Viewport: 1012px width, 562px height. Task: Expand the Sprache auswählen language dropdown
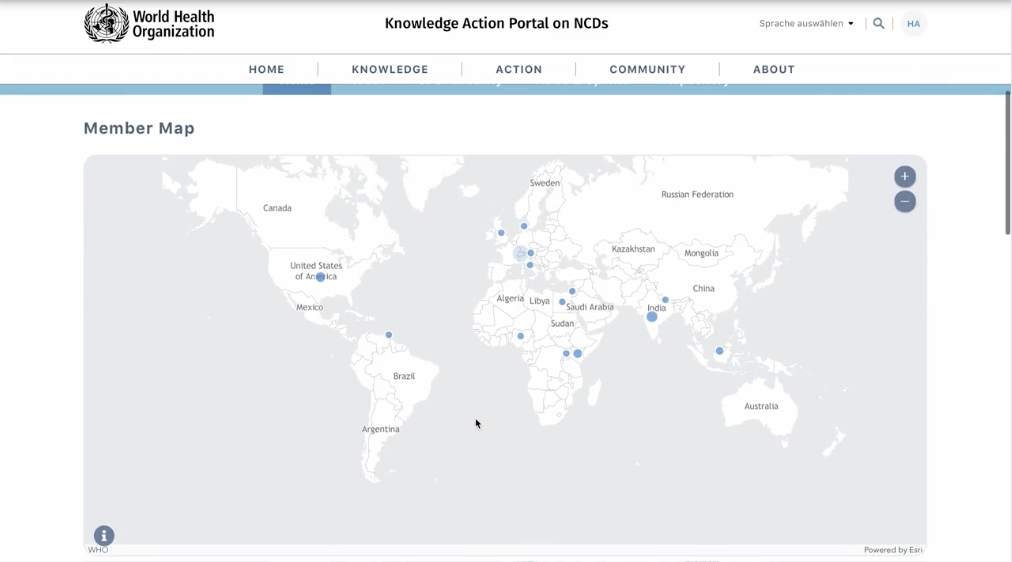click(x=806, y=23)
